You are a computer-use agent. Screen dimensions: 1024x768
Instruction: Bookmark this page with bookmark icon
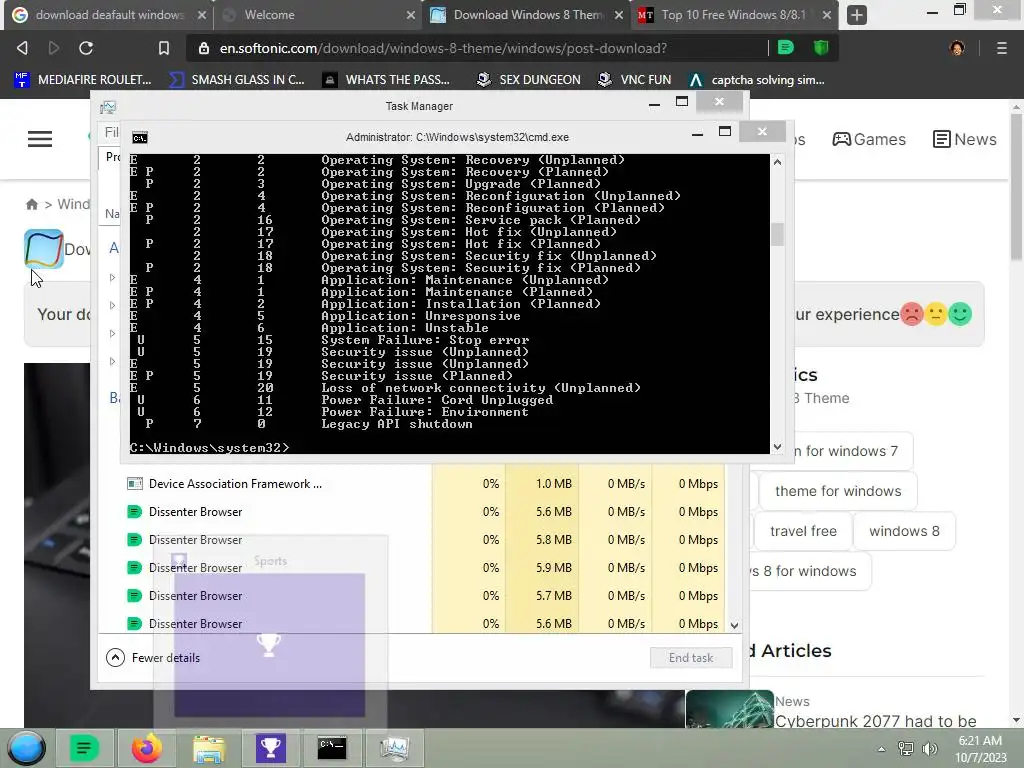coord(163,48)
